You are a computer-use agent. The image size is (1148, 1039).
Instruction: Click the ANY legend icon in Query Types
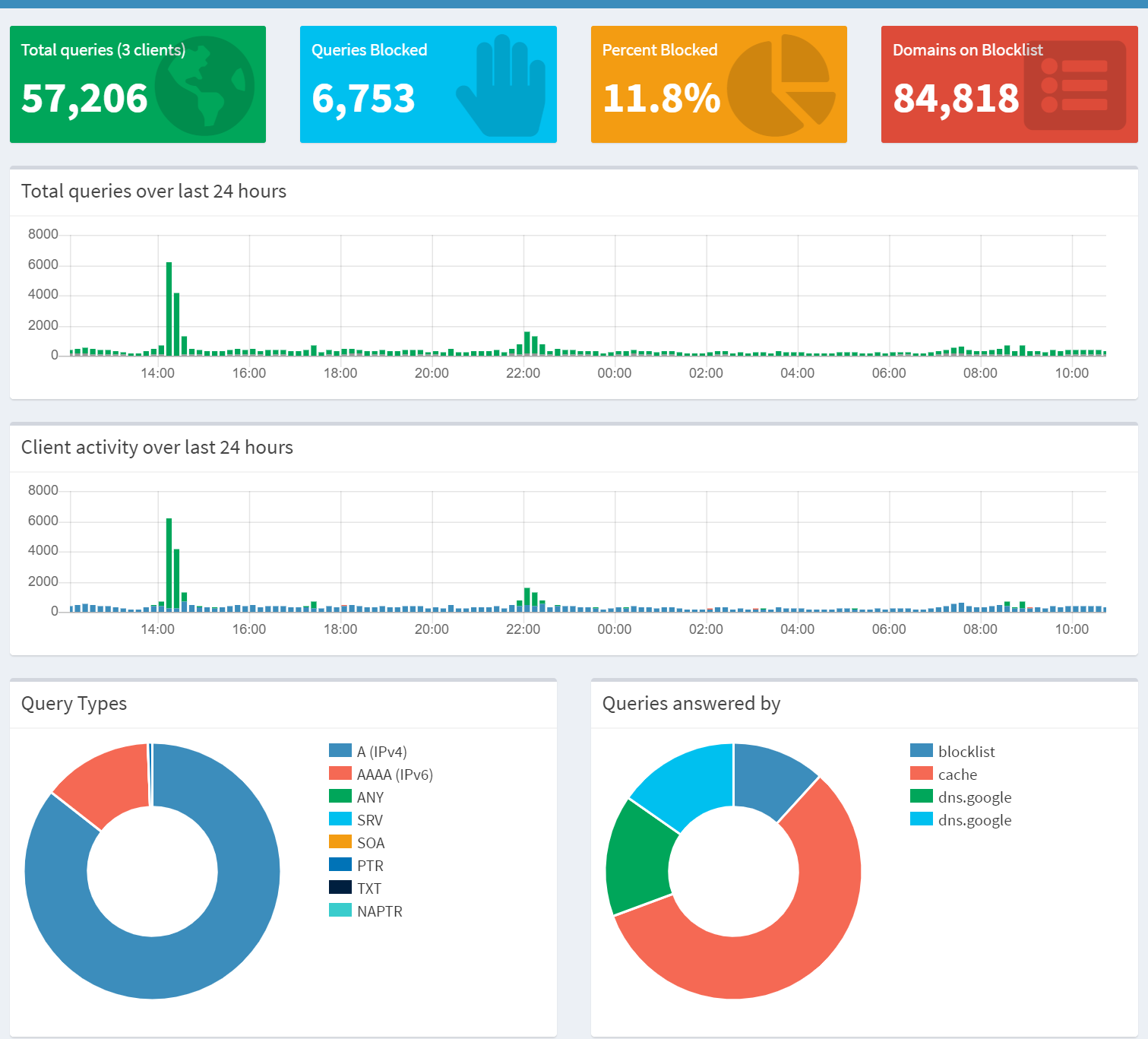tap(339, 797)
